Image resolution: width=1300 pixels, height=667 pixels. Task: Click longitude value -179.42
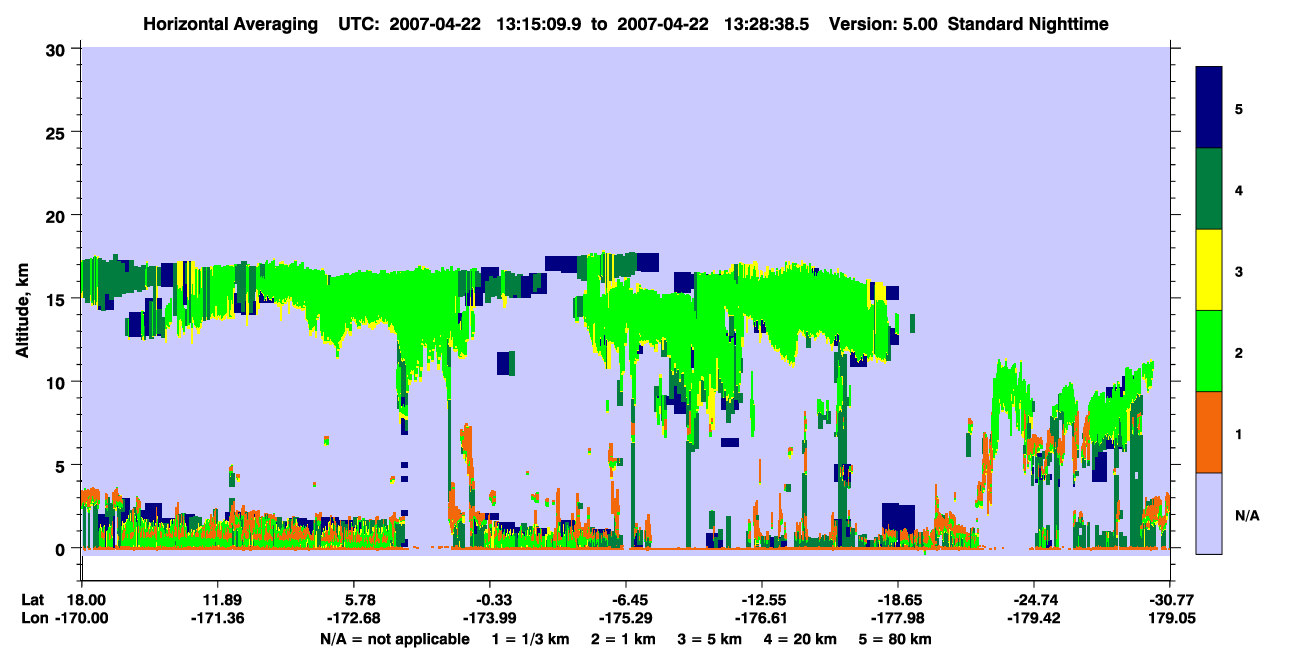click(x=1033, y=618)
